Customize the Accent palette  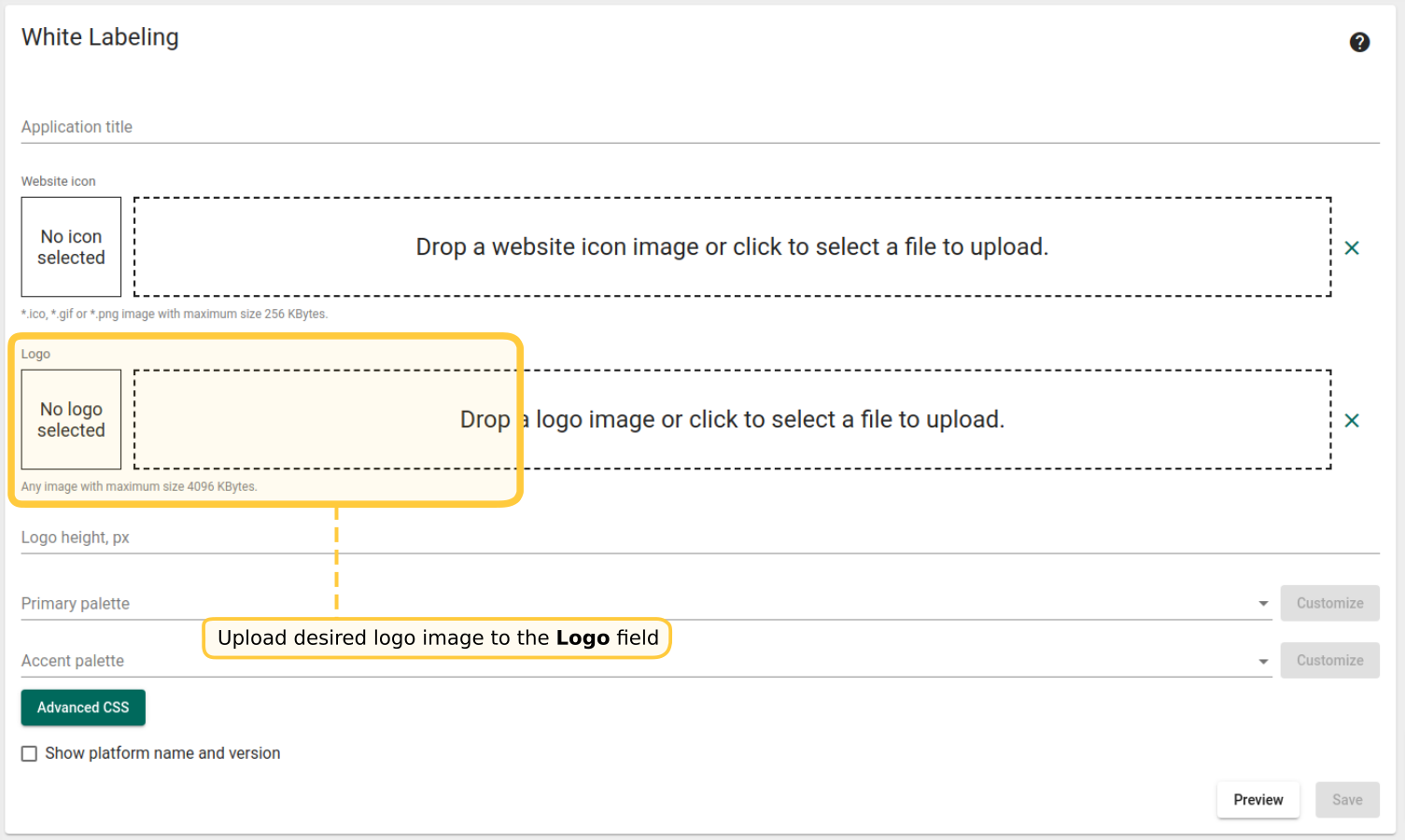point(1329,660)
